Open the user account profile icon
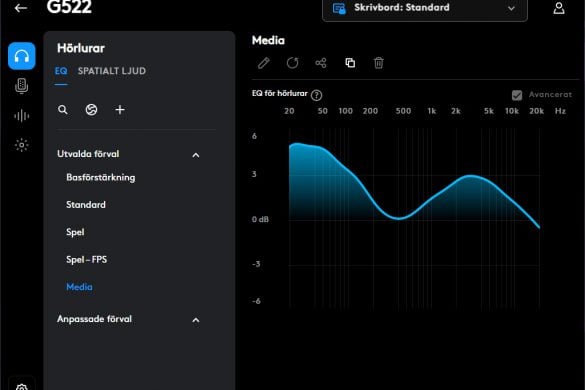 click(x=559, y=8)
